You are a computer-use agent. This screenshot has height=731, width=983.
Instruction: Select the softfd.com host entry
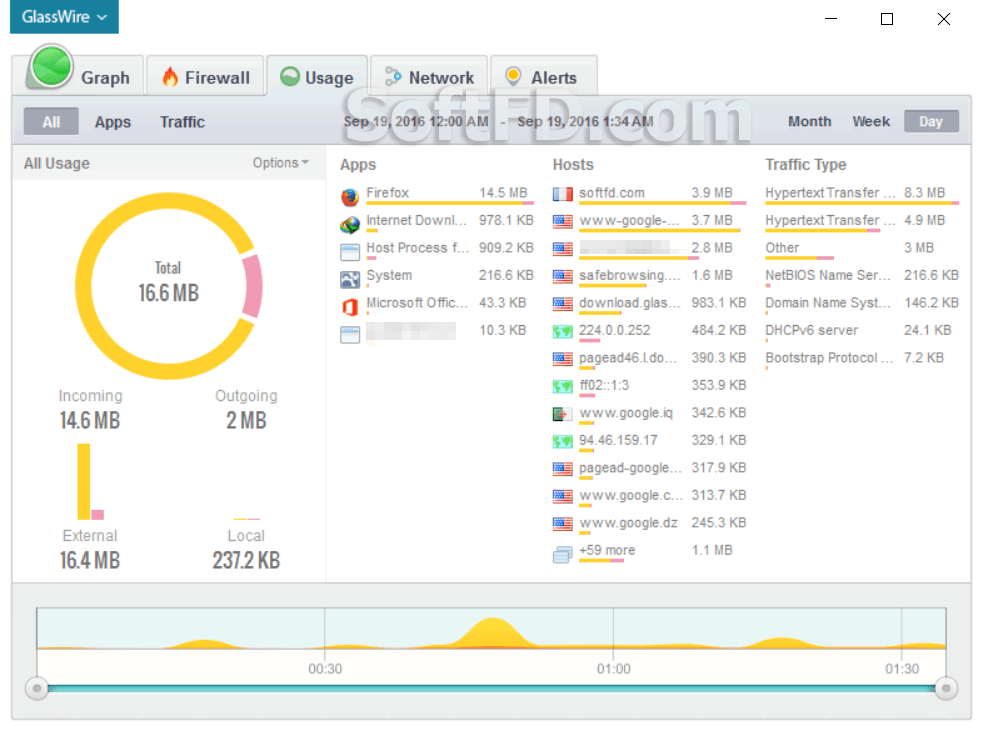click(649, 194)
